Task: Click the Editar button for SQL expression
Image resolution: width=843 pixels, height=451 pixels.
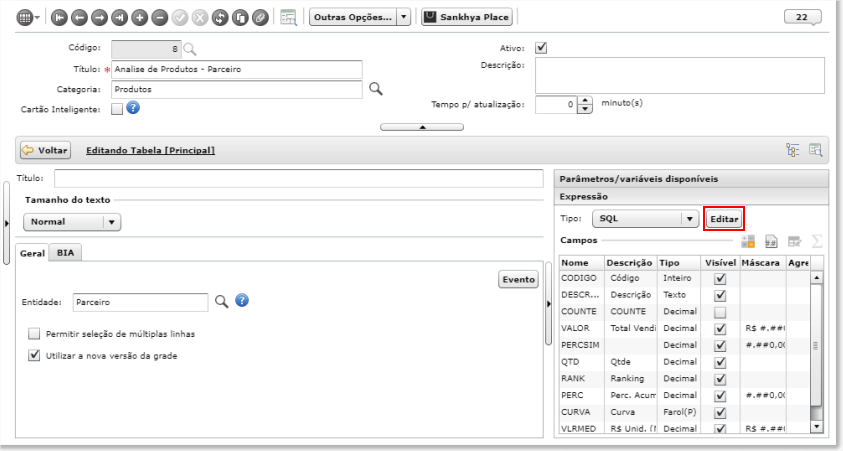Action: pyautogui.click(x=724, y=219)
